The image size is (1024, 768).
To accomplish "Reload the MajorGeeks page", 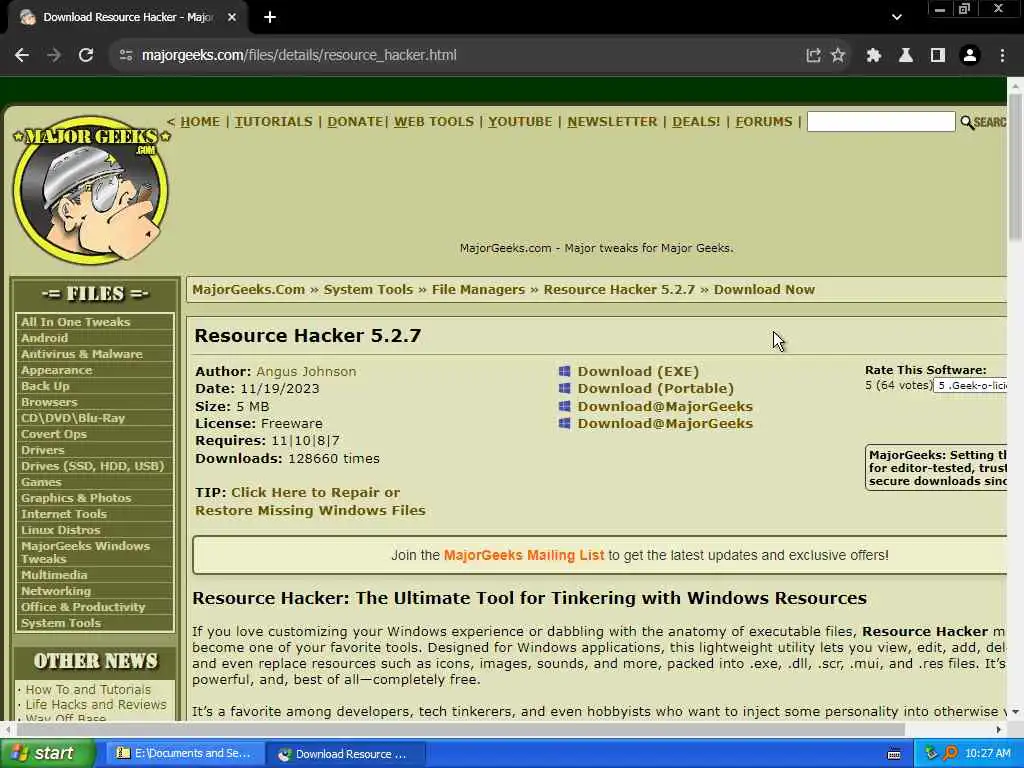I will click(x=86, y=56).
